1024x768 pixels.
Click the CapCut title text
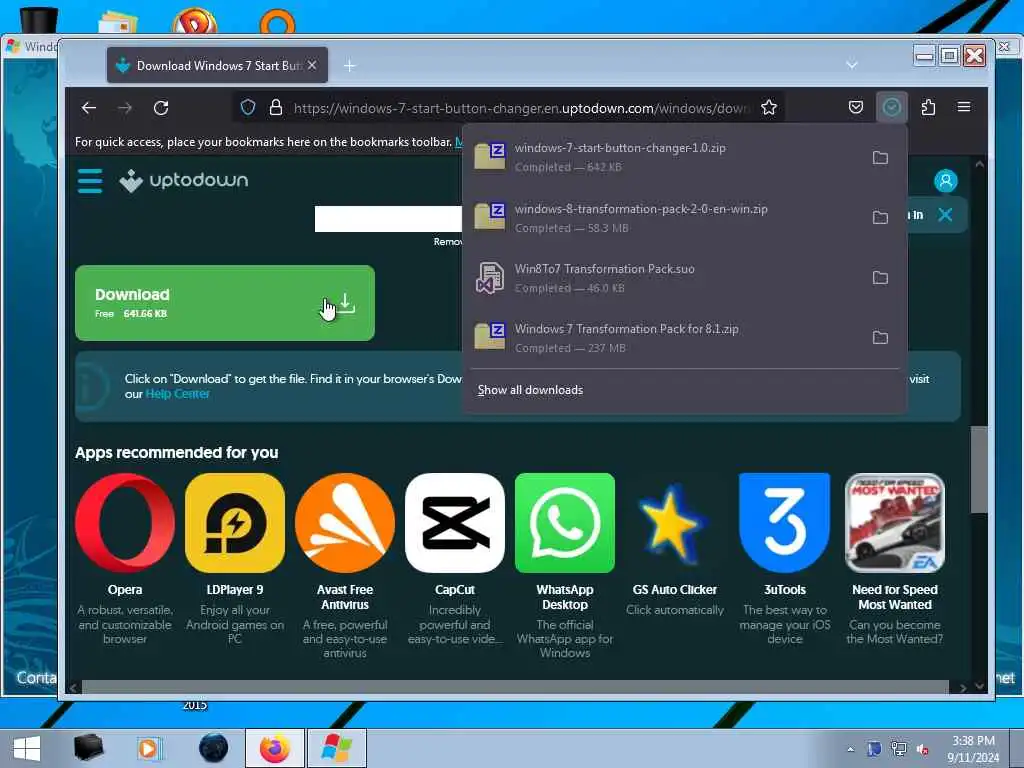455,590
